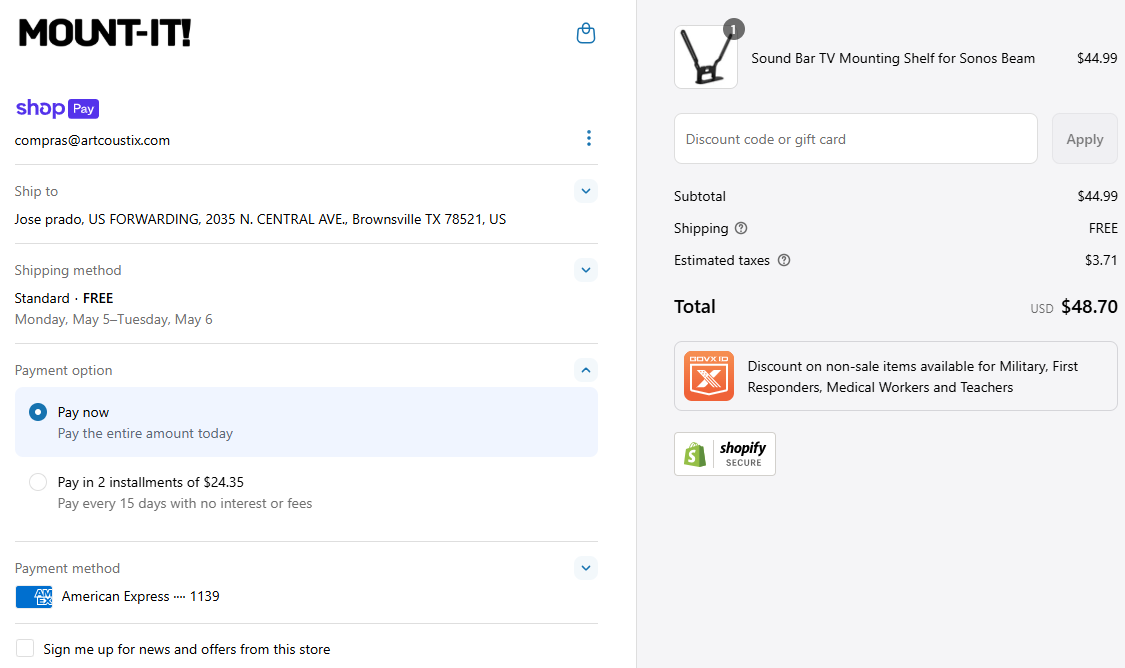Screen dimensions: 1125x668
Task: Click the American Express card icon
Action: (x=34, y=596)
